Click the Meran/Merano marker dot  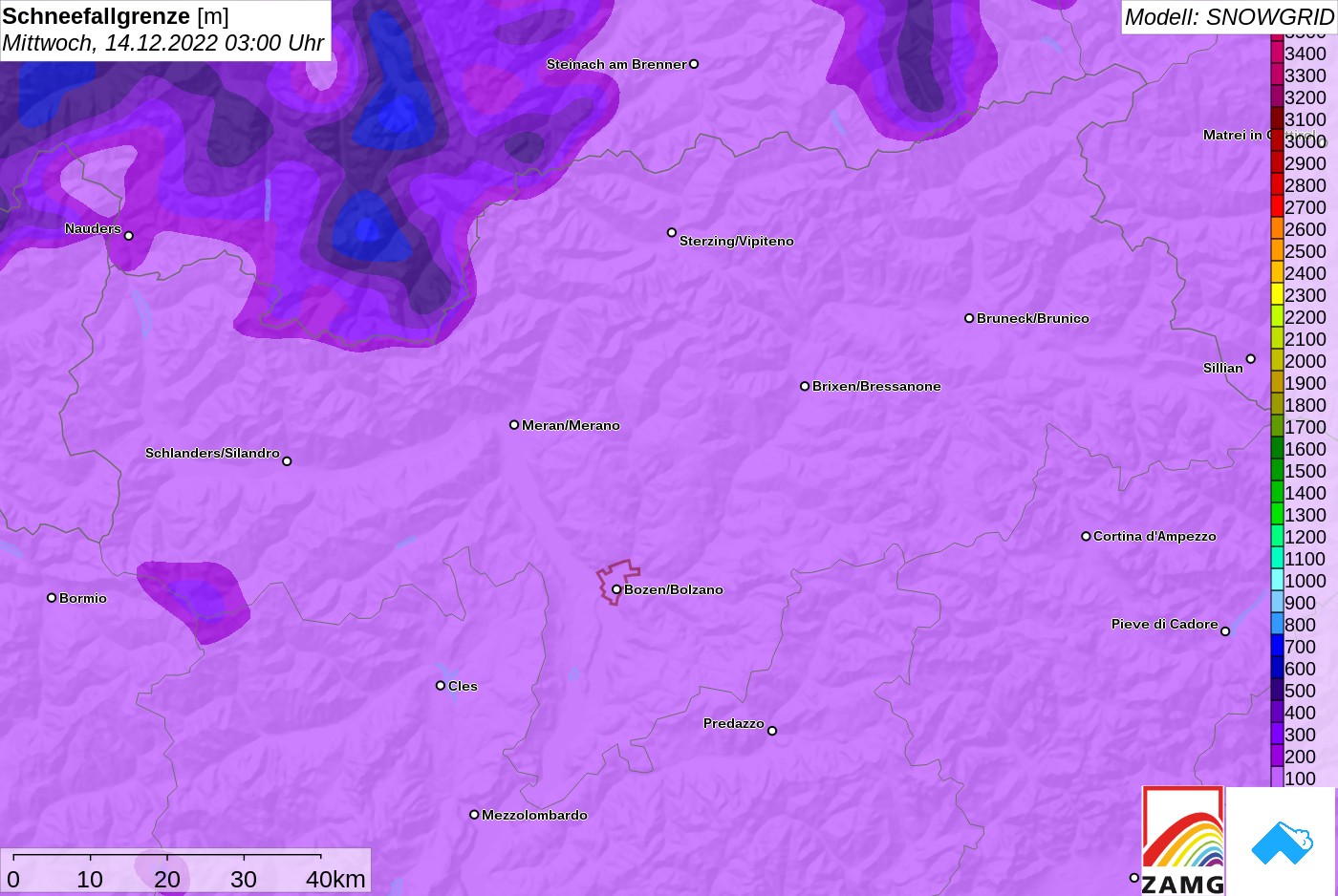point(514,425)
